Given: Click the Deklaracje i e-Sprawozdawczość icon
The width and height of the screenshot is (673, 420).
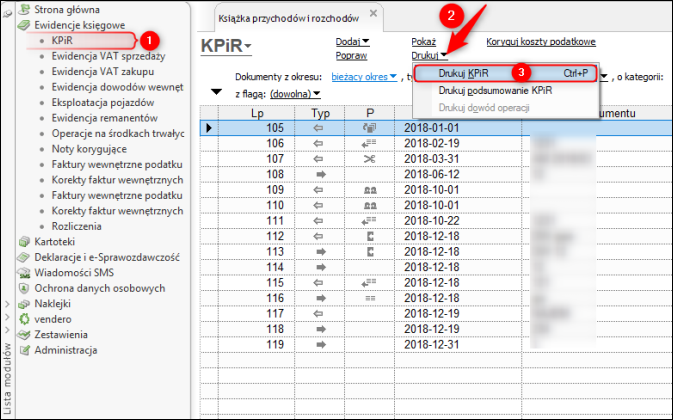Looking at the screenshot, I should pos(24,257).
